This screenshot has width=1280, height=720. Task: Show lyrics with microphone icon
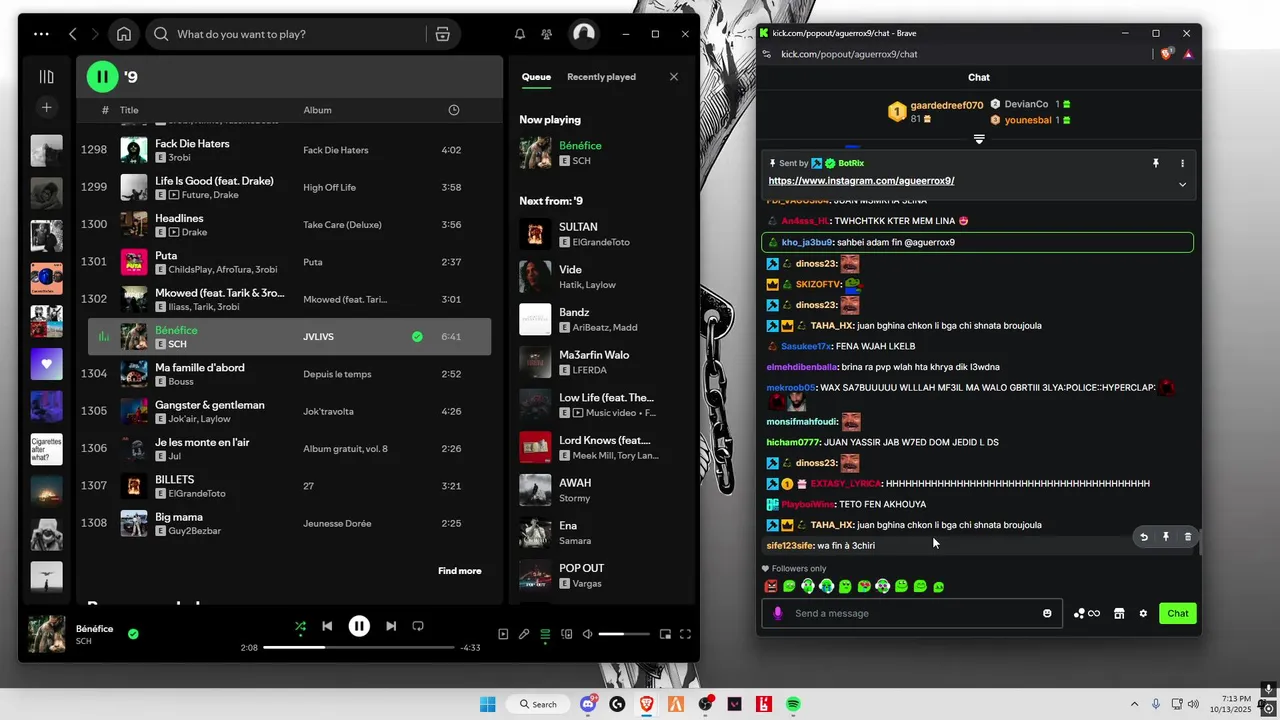(524, 634)
